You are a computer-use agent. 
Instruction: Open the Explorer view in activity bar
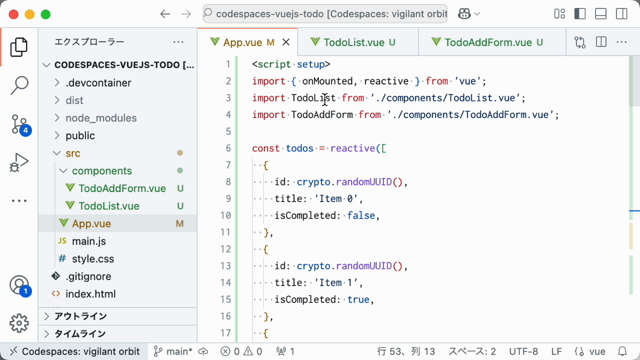pos(19,47)
